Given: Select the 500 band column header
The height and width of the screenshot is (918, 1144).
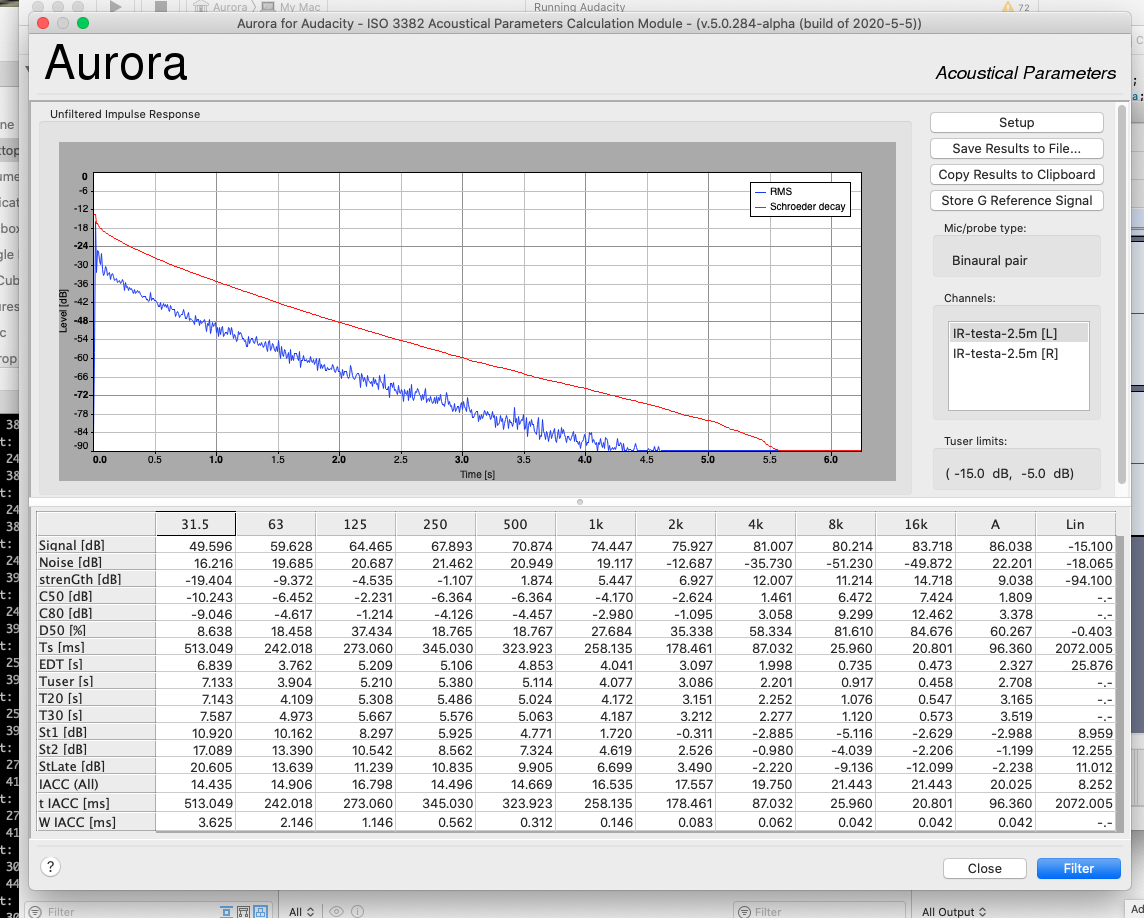Looking at the screenshot, I should click(515, 524).
